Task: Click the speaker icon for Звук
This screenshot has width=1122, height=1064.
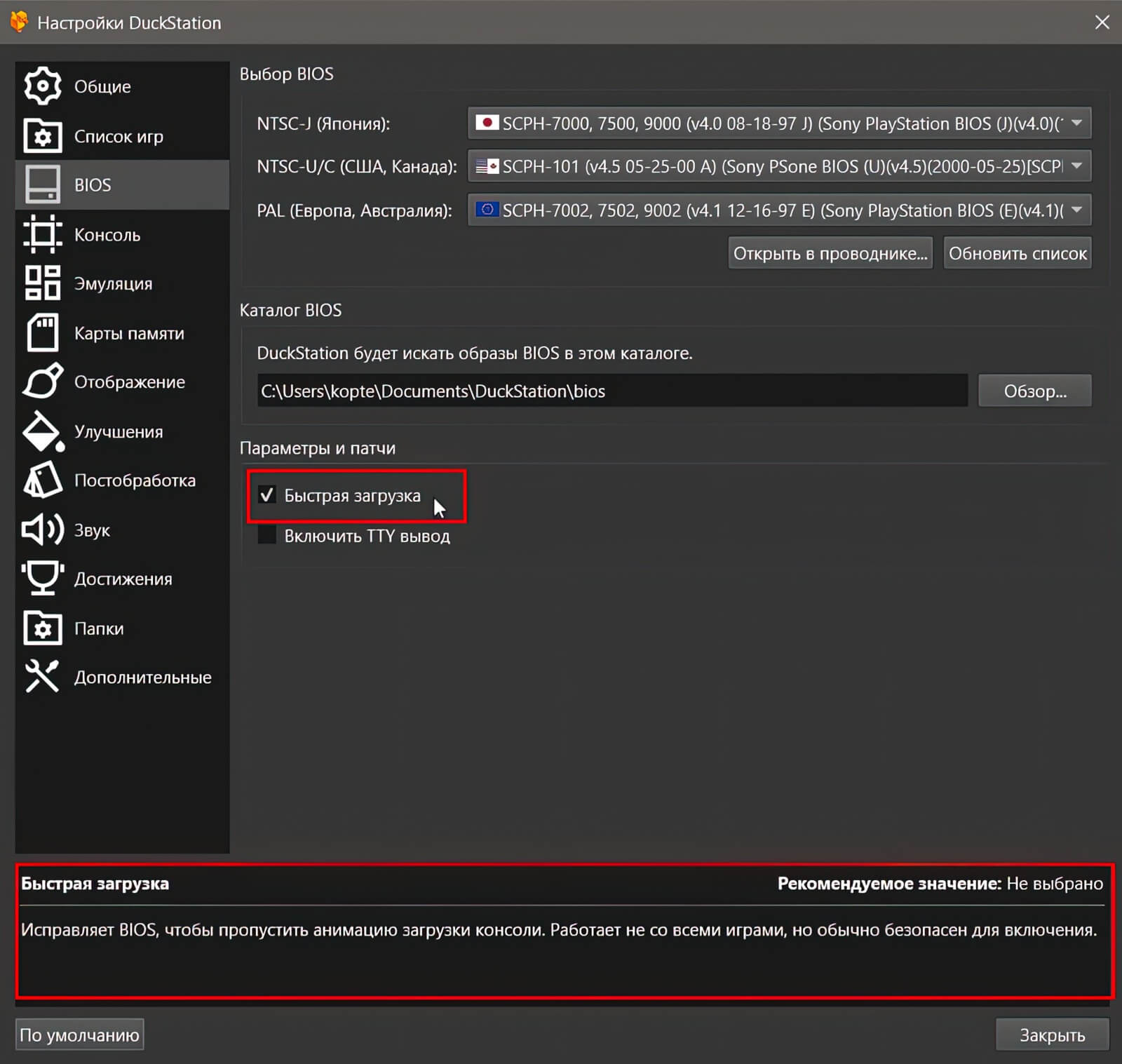Action: (43, 530)
